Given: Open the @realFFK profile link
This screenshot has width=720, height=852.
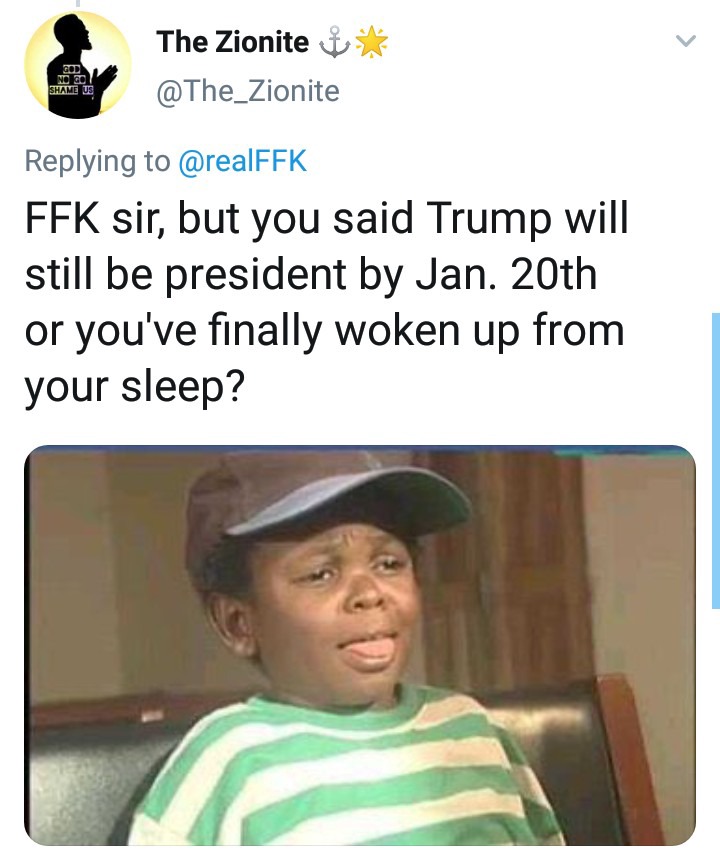Looking at the screenshot, I should [x=242, y=161].
